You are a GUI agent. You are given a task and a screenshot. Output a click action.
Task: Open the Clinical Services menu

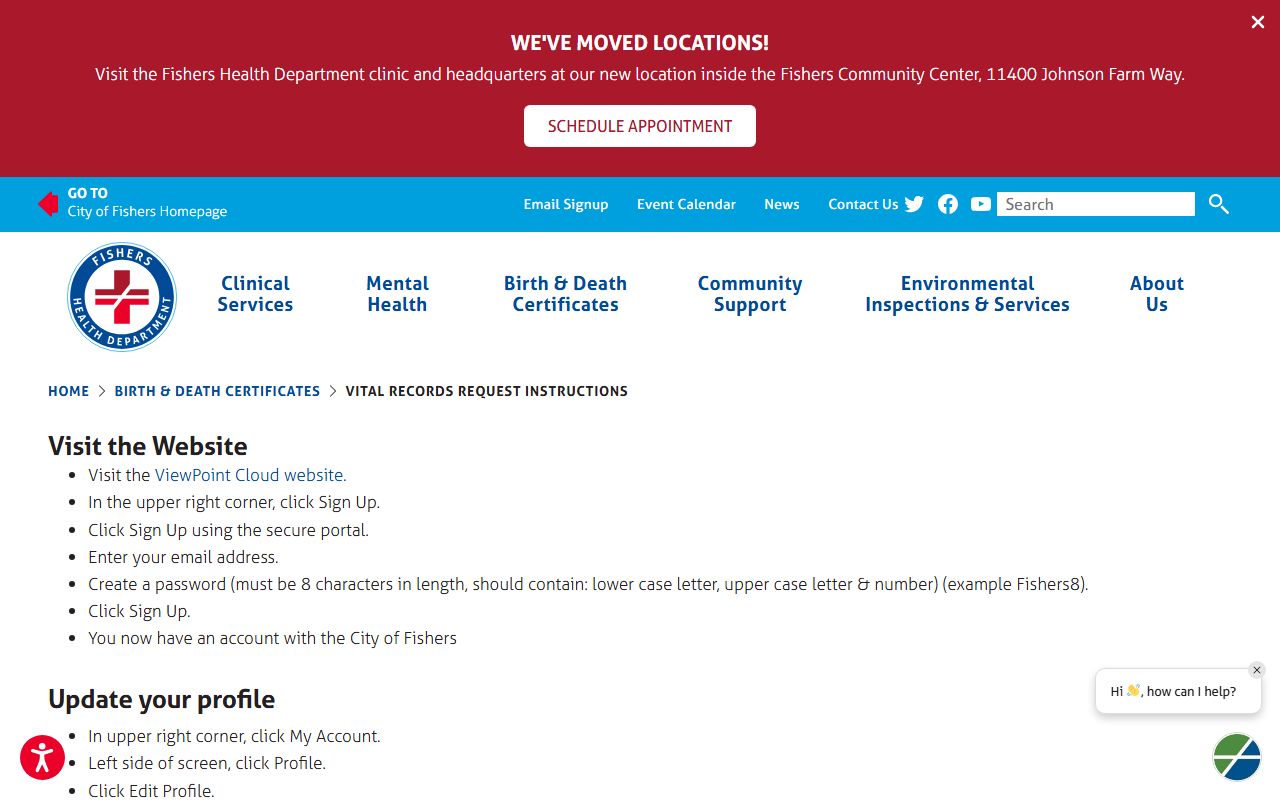click(255, 294)
